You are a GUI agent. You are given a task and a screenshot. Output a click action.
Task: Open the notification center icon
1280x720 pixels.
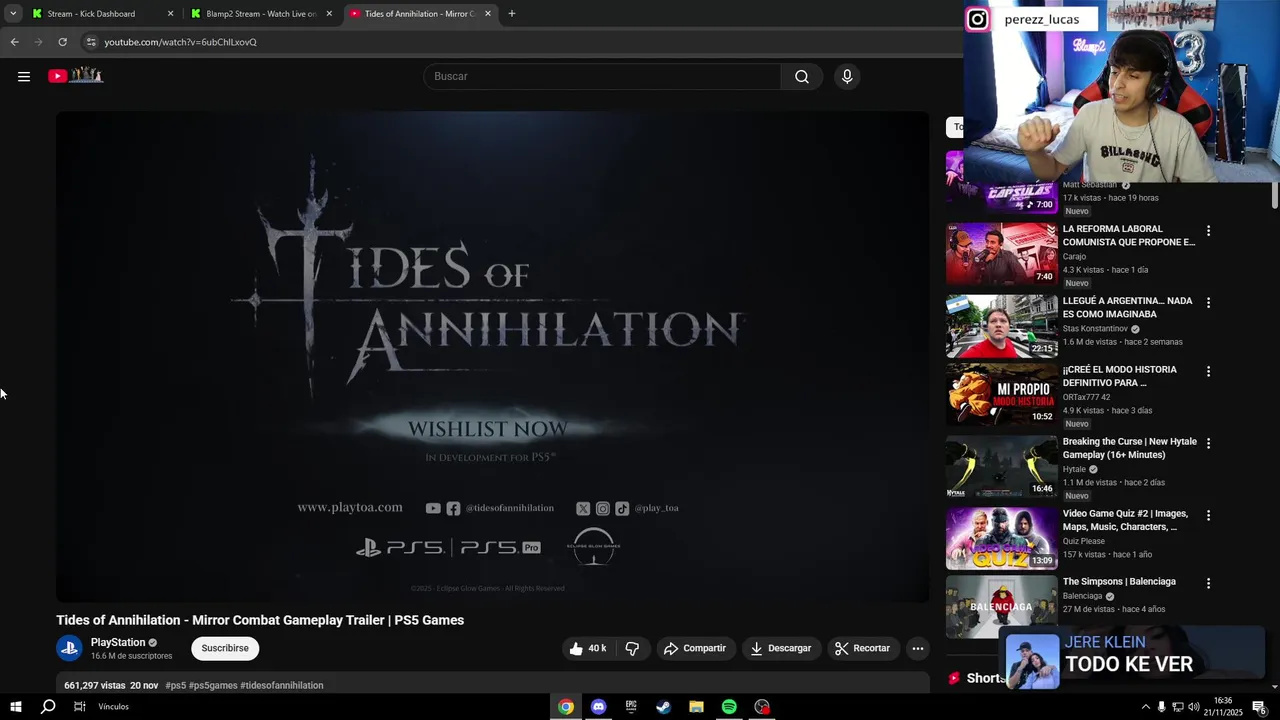[x=1259, y=707]
